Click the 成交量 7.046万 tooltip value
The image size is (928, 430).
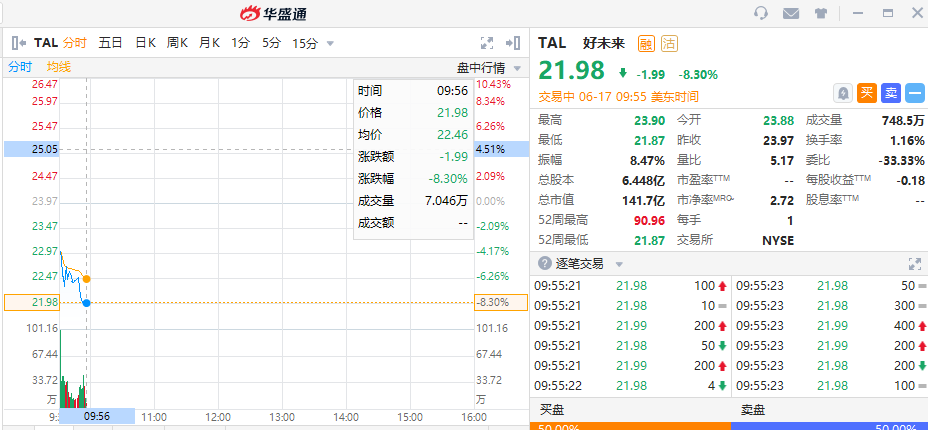[x=446, y=201]
